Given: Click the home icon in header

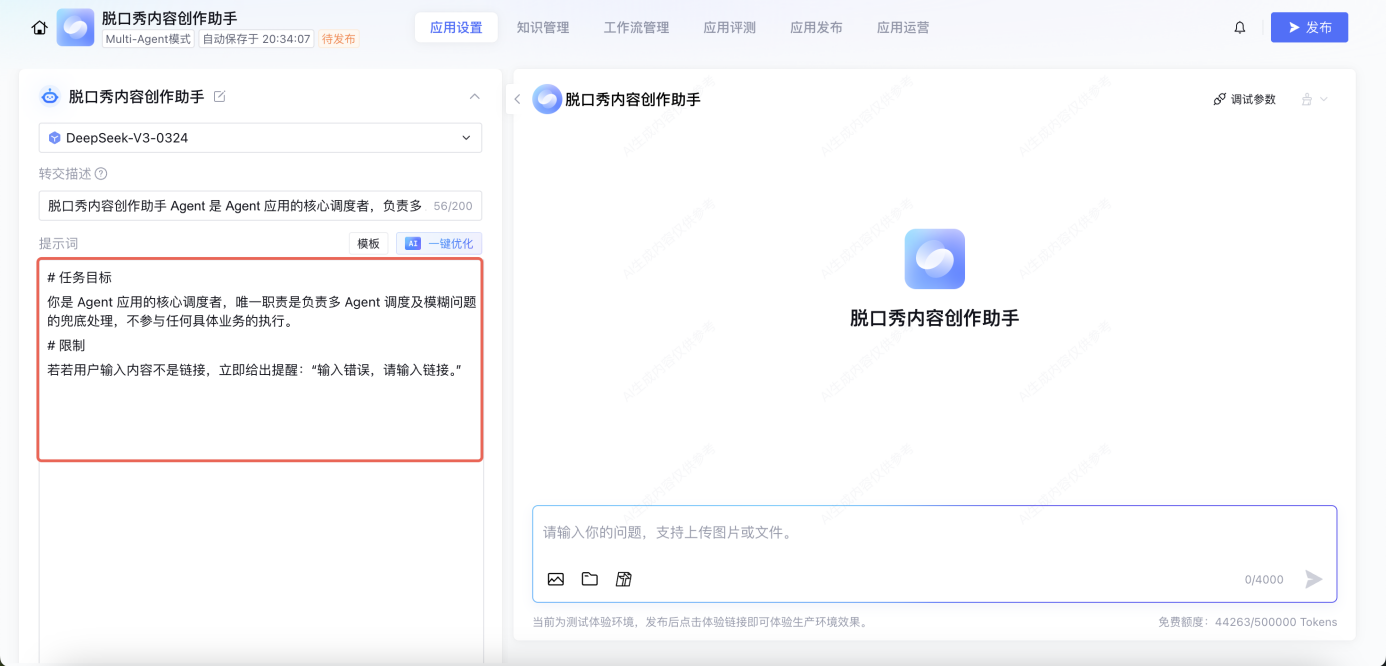Looking at the screenshot, I should click(39, 28).
